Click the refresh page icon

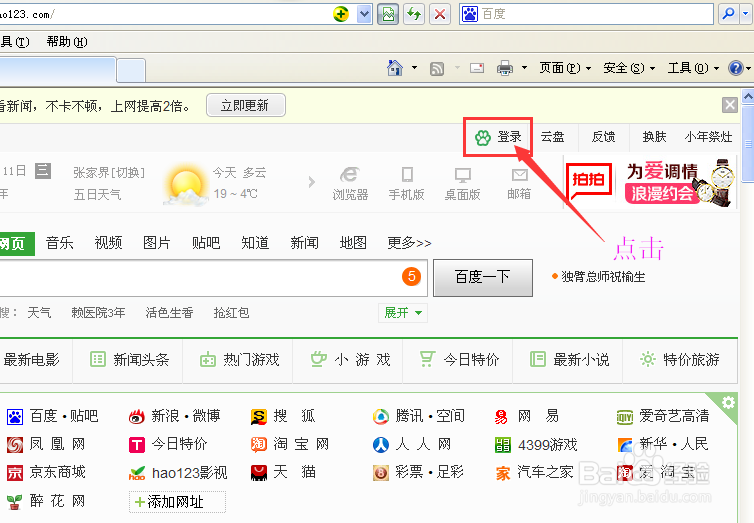click(x=414, y=14)
